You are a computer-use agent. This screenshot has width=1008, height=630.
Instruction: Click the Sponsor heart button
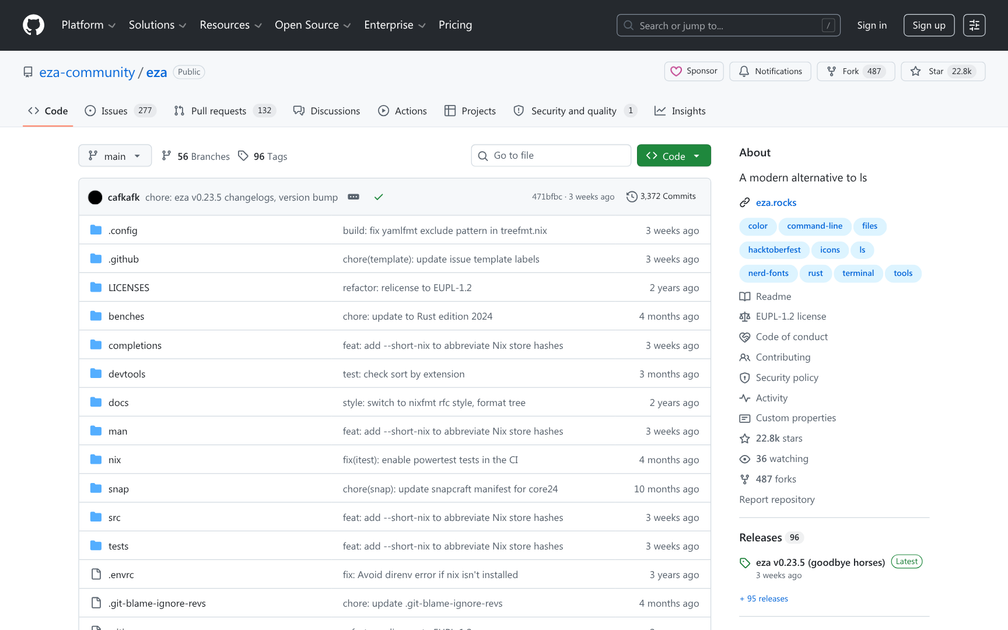[x=694, y=71]
